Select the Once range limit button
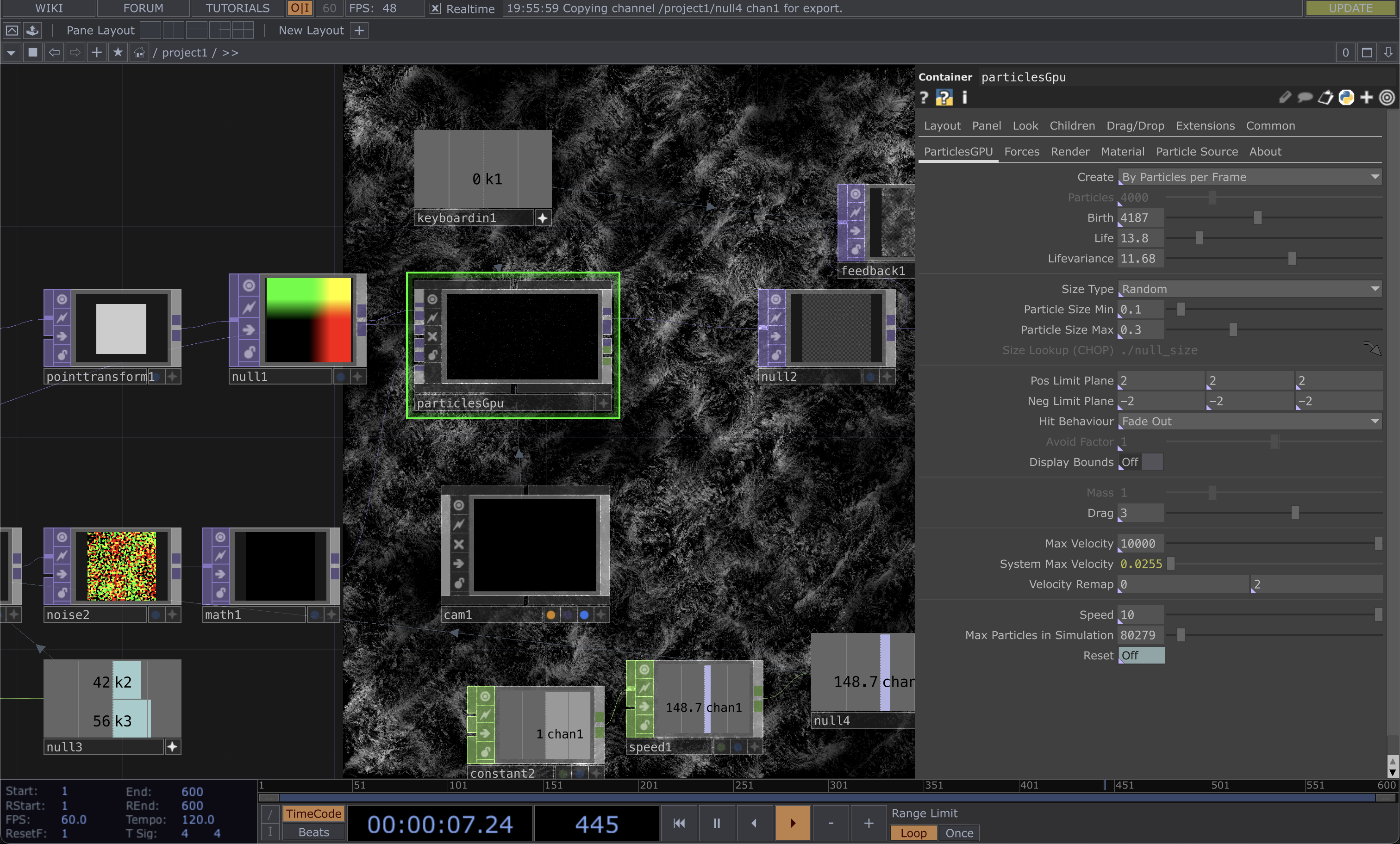 [958, 832]
